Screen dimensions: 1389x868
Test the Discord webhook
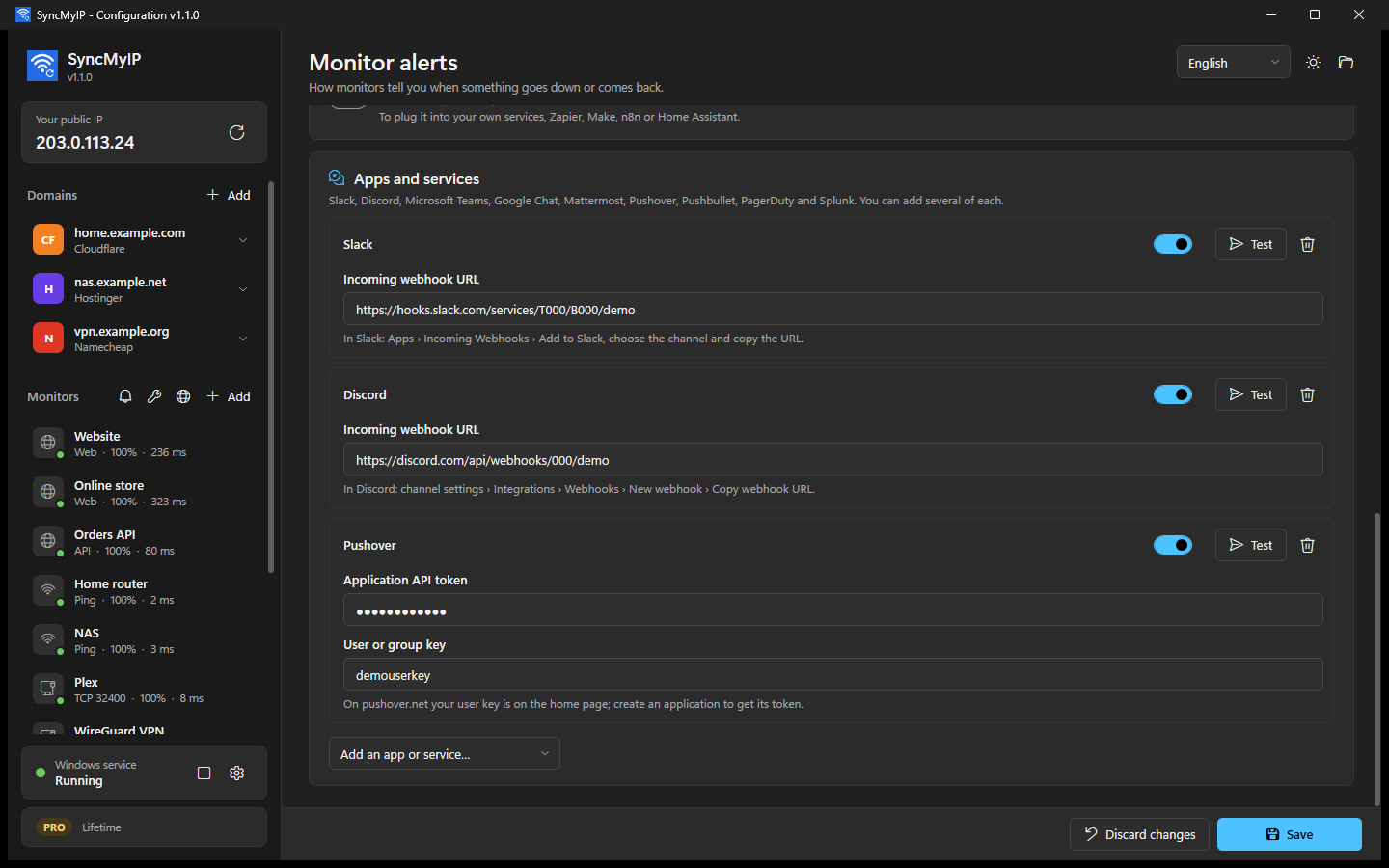pyautogui.click(x=1250, y=394)
